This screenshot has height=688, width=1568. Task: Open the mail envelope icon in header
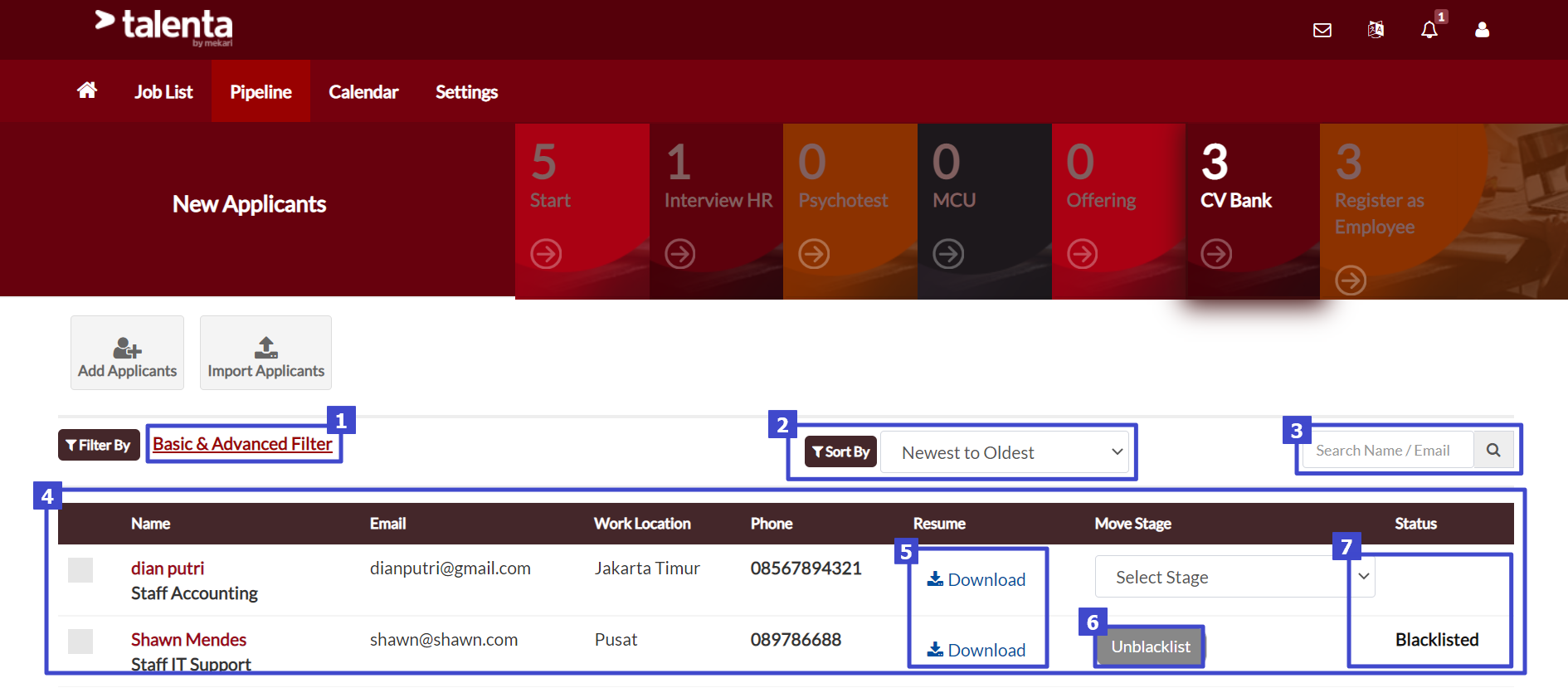click(1322, 31)
